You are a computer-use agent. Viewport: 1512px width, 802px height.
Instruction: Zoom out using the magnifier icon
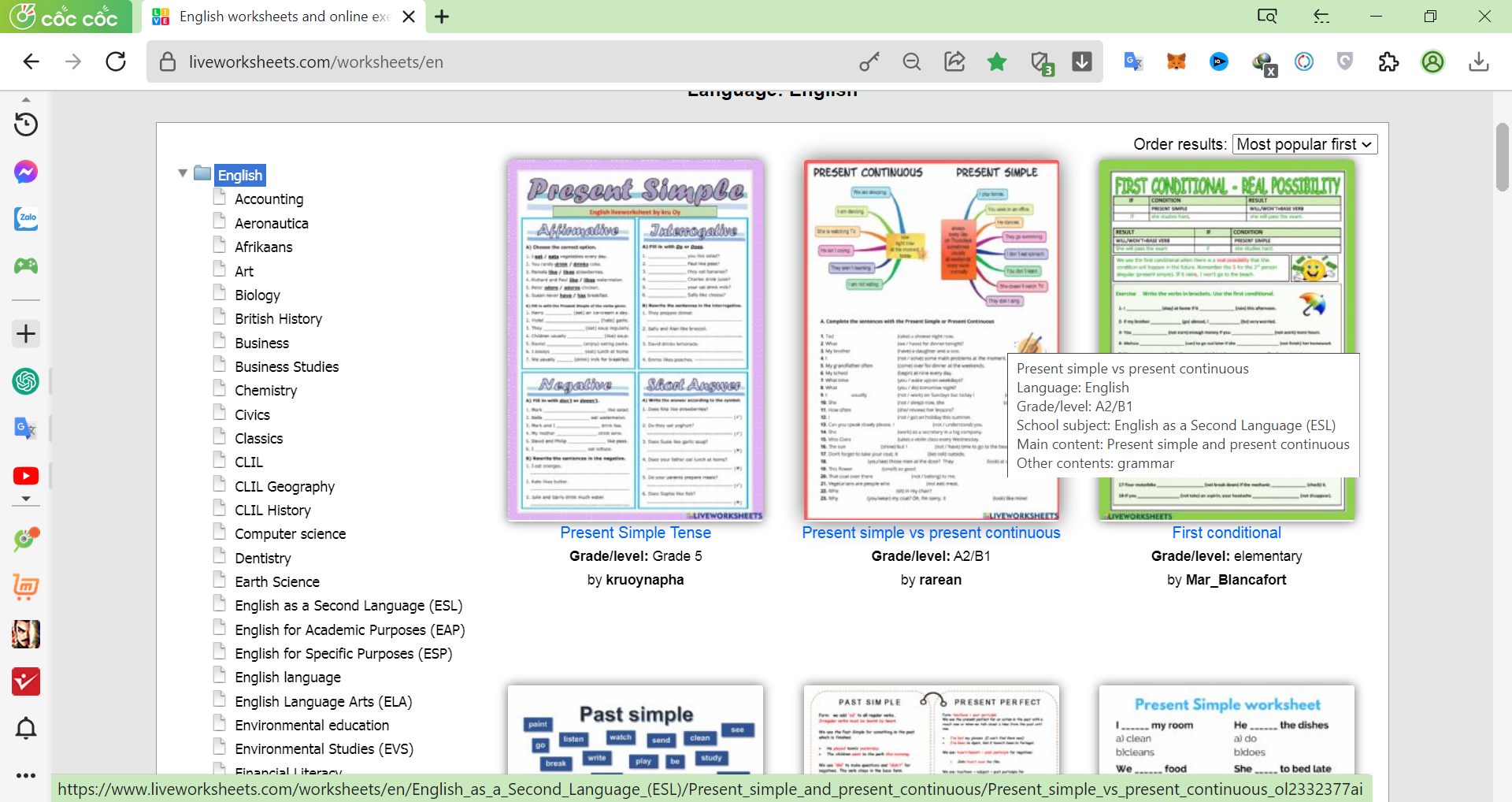(912, 61)
